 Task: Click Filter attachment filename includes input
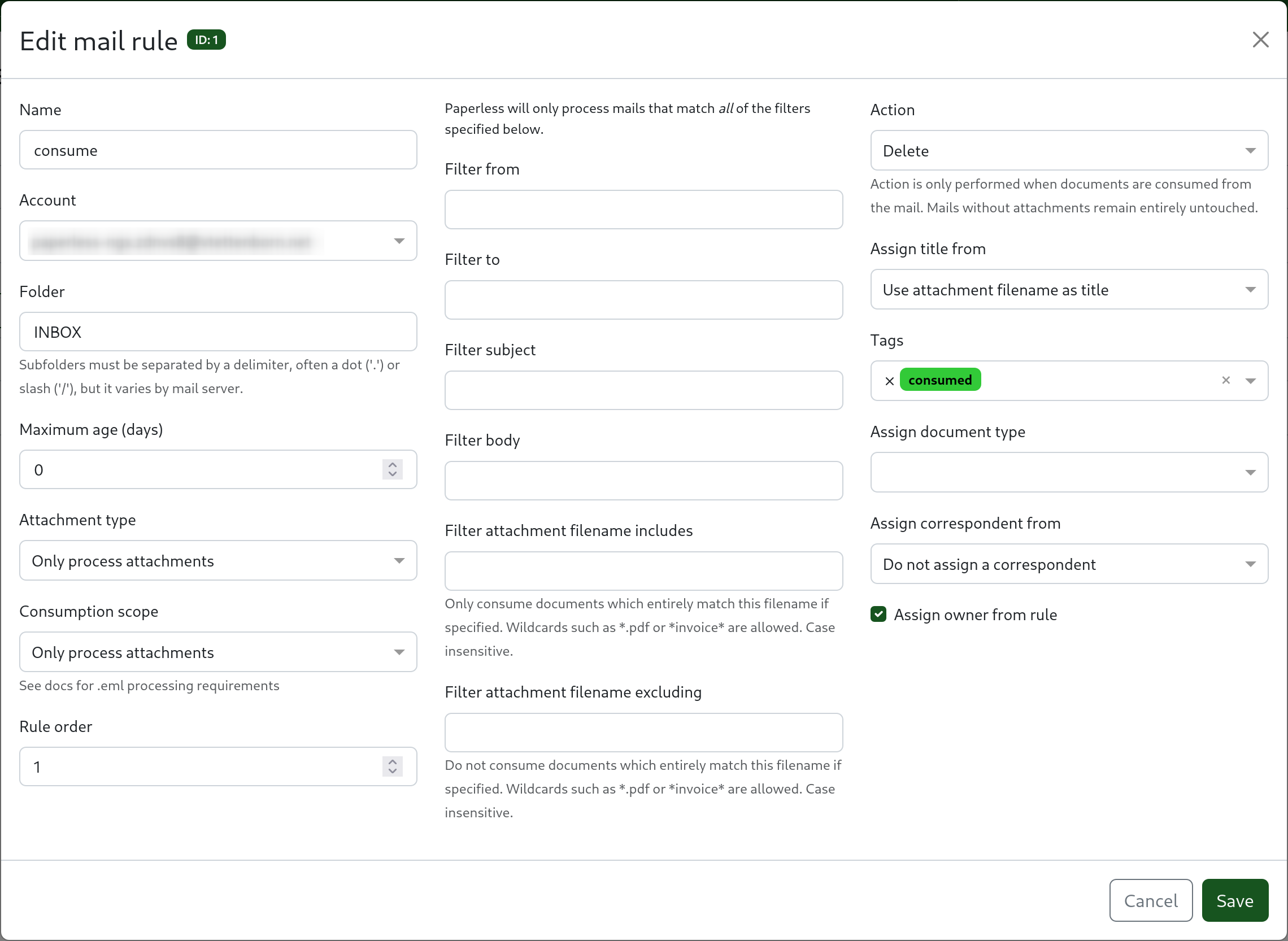pyautogui.click(x=643, y=570)
